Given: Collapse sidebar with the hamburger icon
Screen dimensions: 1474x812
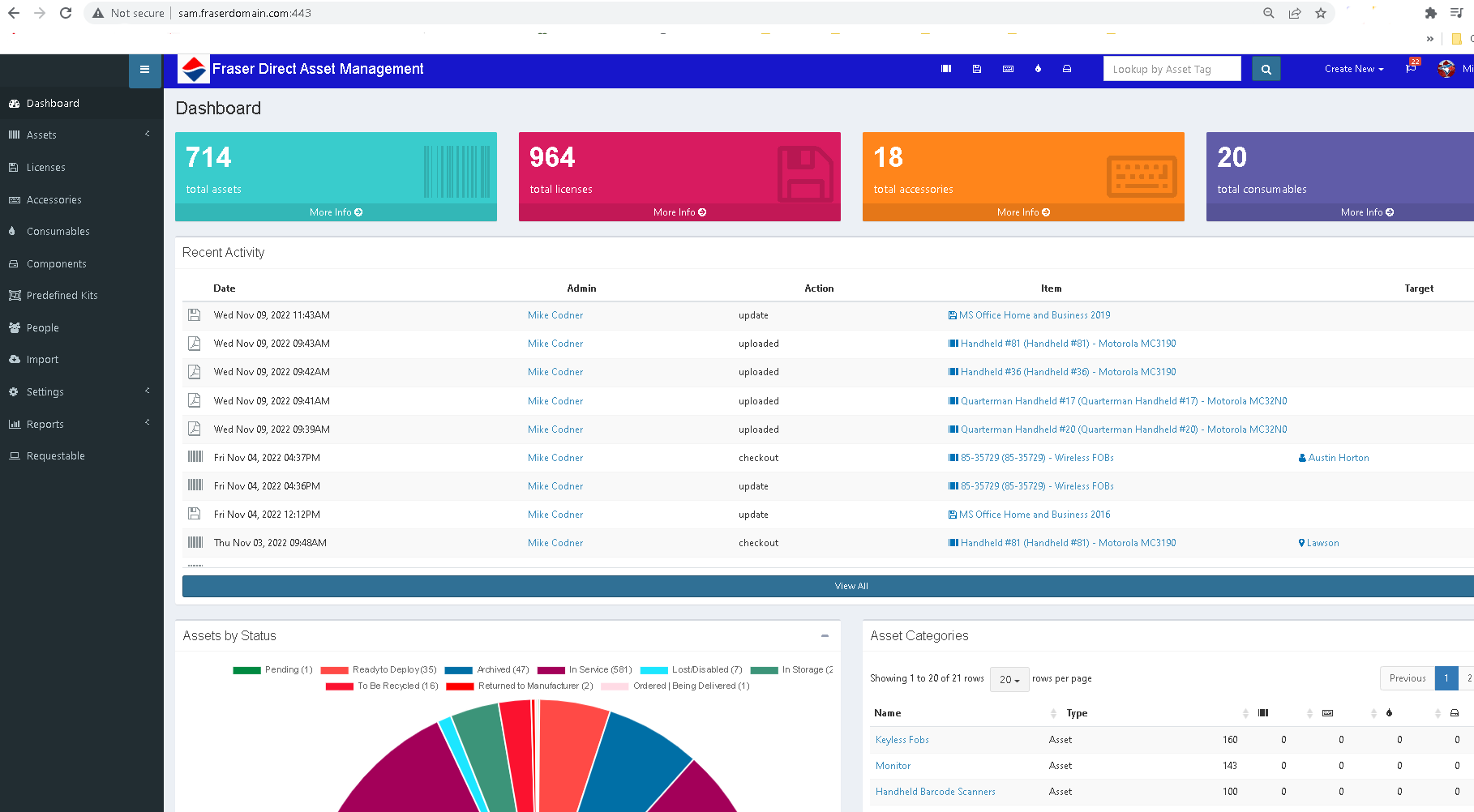Looking at the screenshot, I should pyautogui.click(x=144, y=70).
